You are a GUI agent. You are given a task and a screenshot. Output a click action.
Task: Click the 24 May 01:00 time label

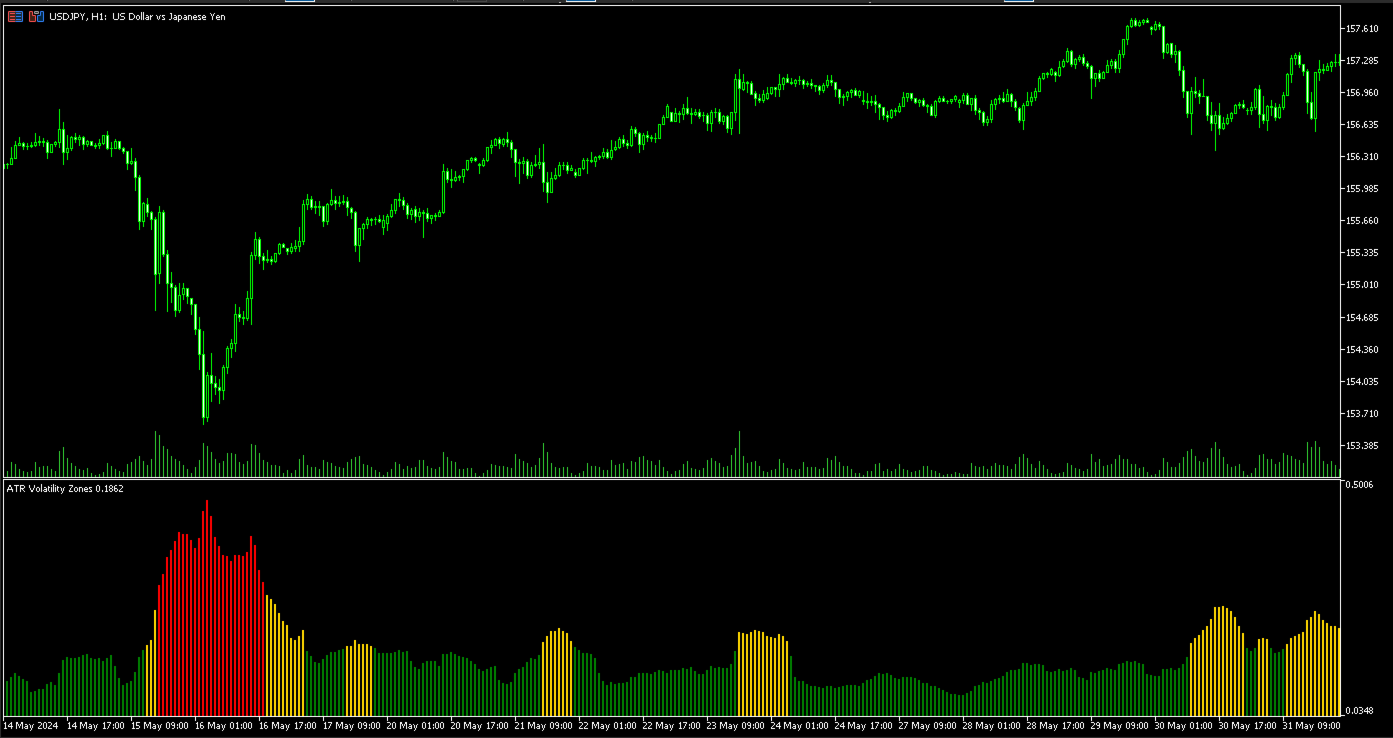pos(802,725)
